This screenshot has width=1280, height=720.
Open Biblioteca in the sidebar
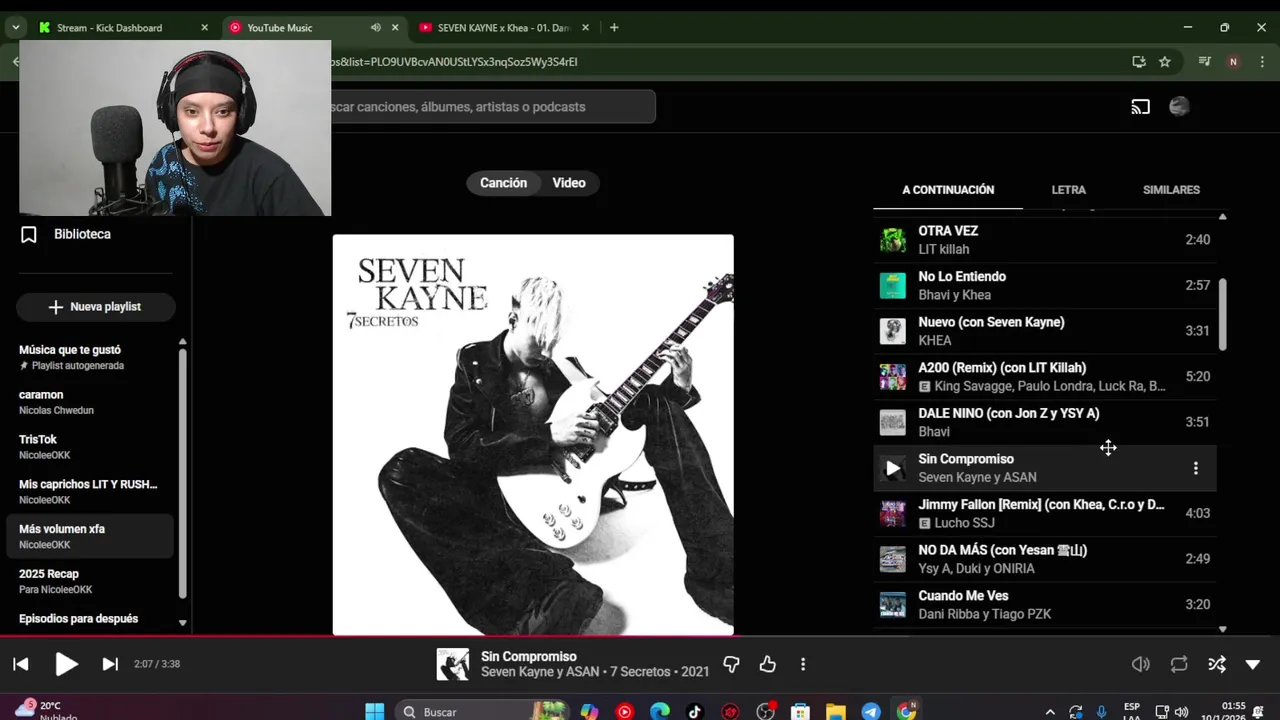[x=82, y=234]
